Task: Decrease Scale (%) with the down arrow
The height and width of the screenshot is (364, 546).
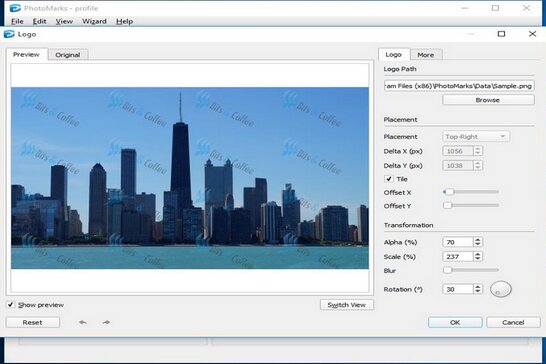Action: pyautogui.click(x=478, y=259)
